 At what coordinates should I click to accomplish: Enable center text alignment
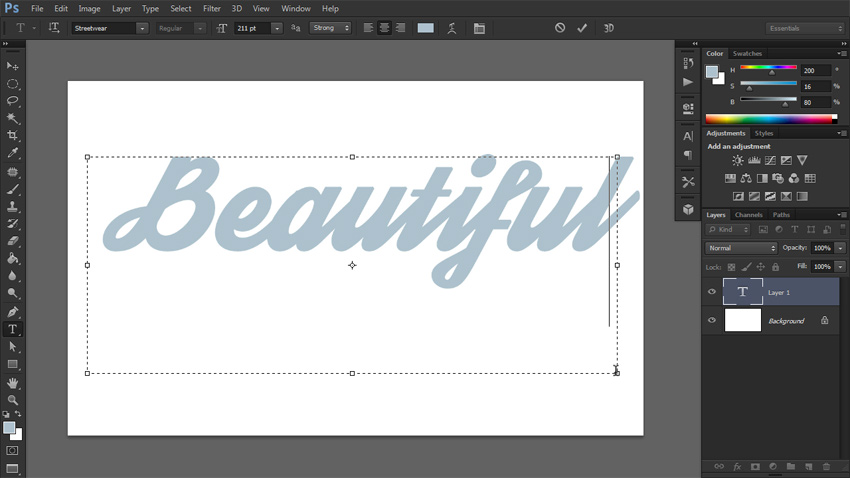pos(384,28)
